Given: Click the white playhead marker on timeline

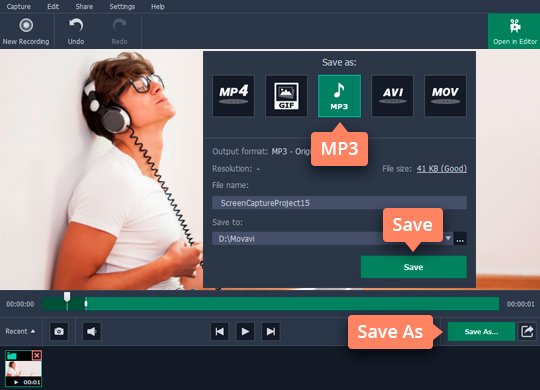Looking at the screenshot, I should (x=67, y=297).
